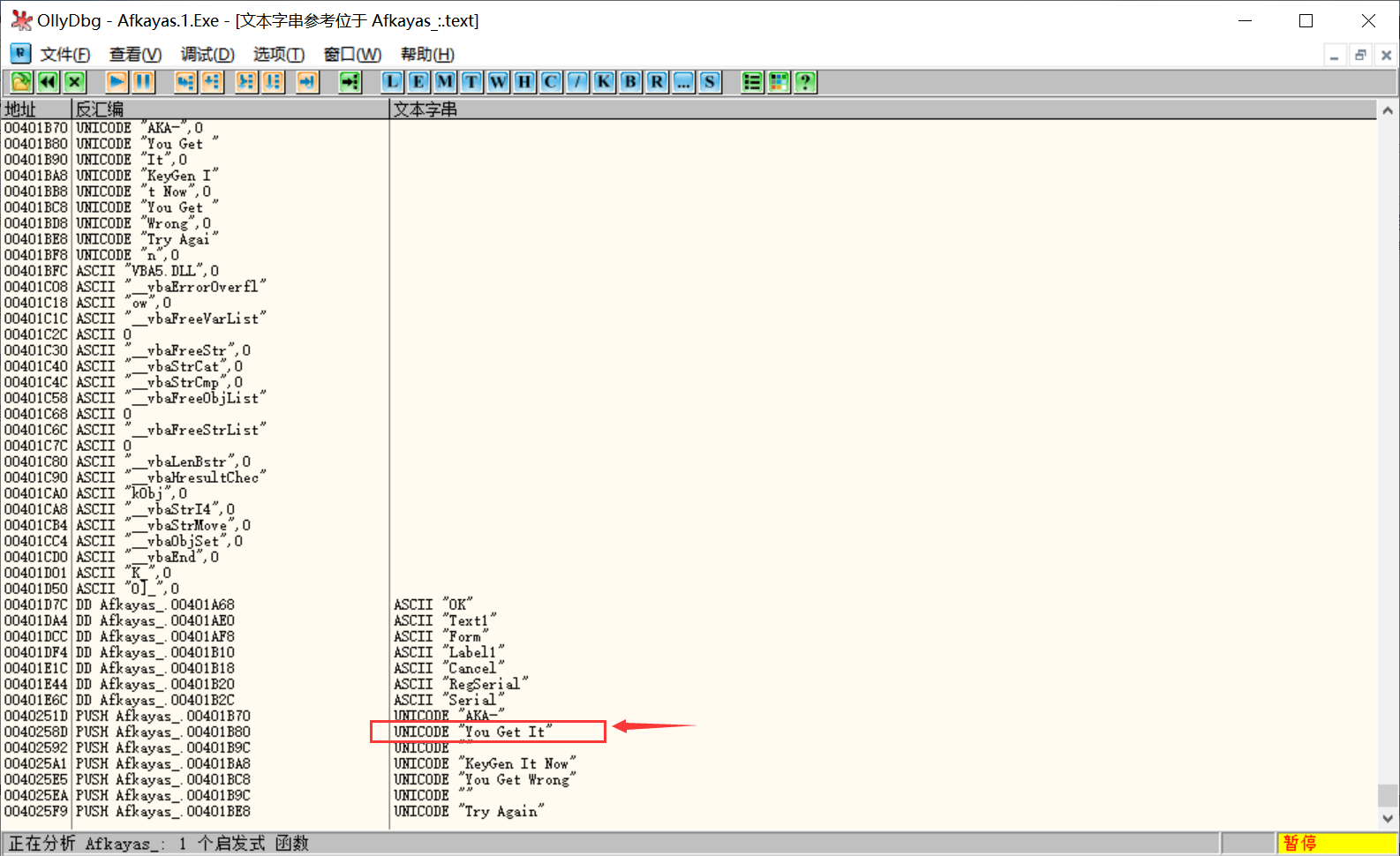Open the Memory map with M button
1400x856 pixels.
click(x=445, y=82)
